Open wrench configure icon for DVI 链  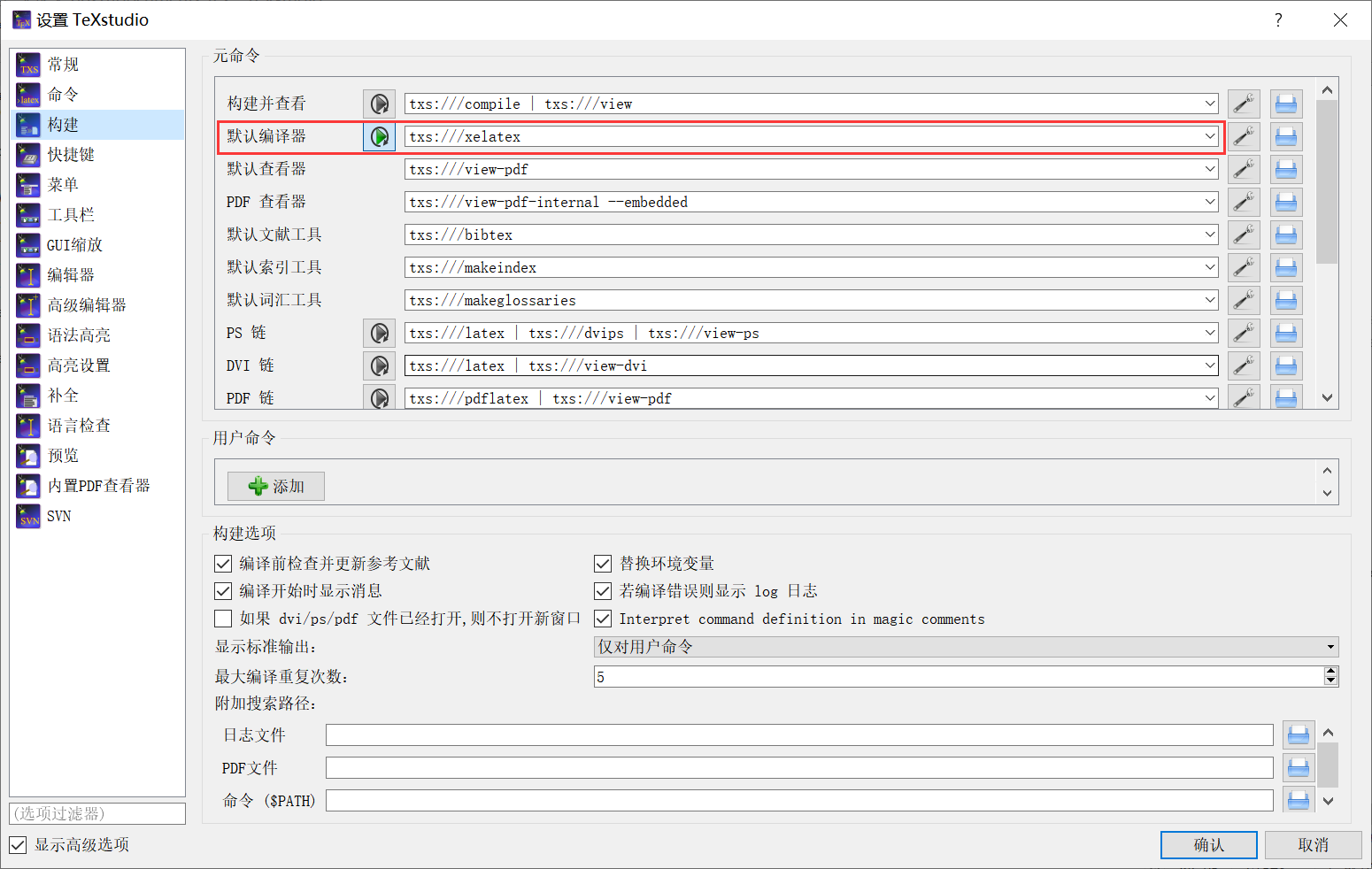(1244, 365)
